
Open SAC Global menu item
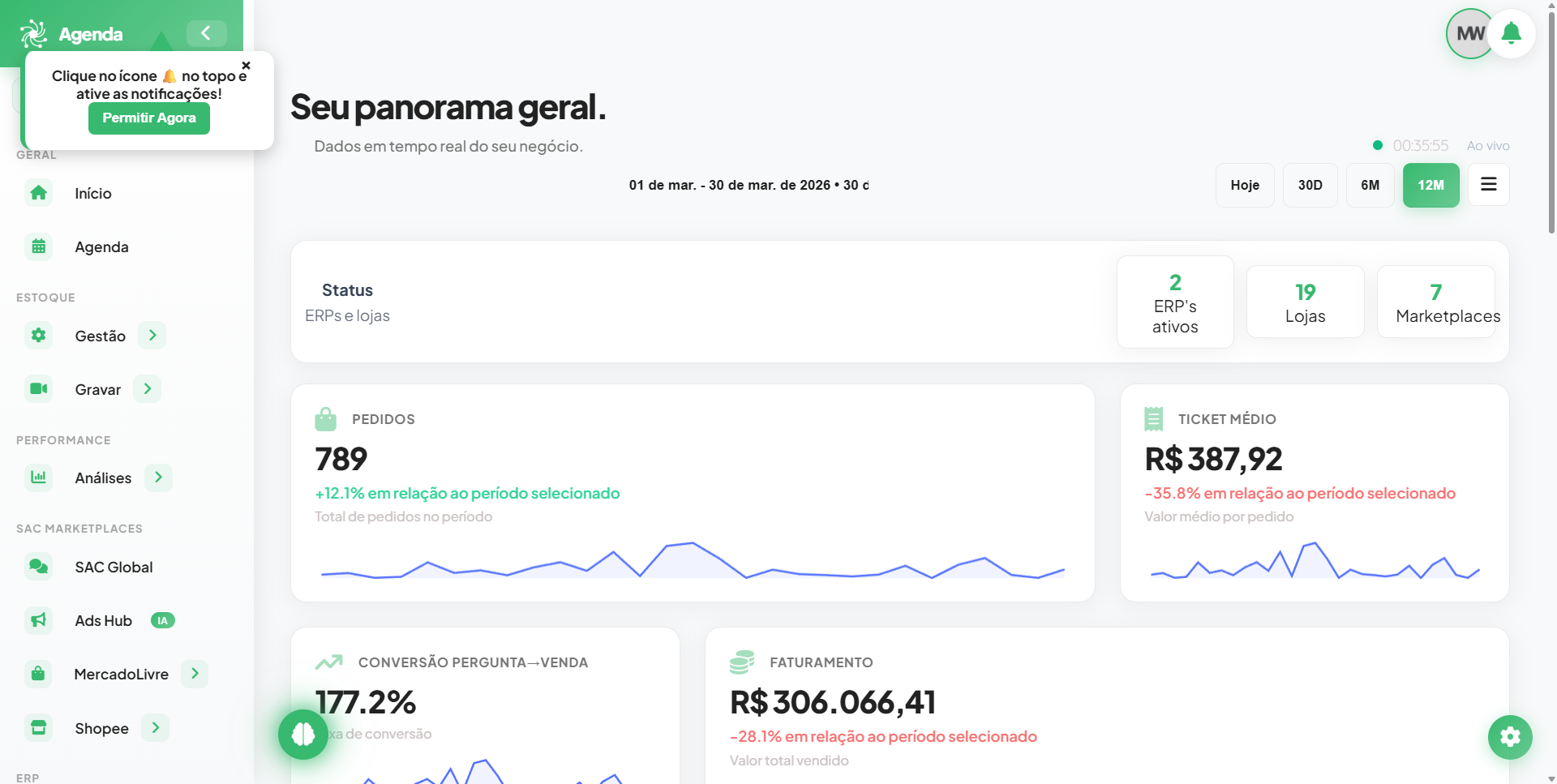[114, 568]
